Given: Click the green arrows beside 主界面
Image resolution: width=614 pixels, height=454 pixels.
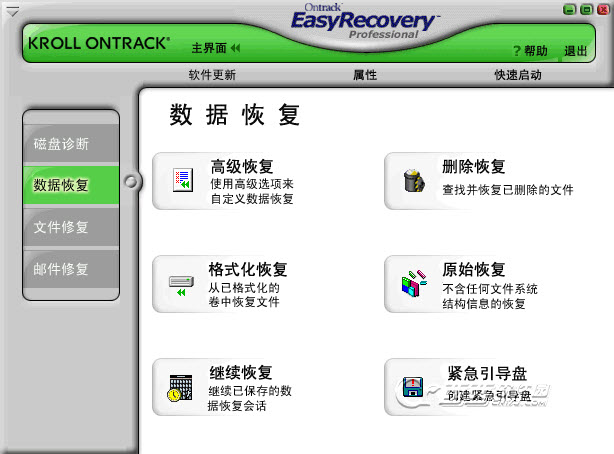Looking at the screenshot, I should click(235, 48).
